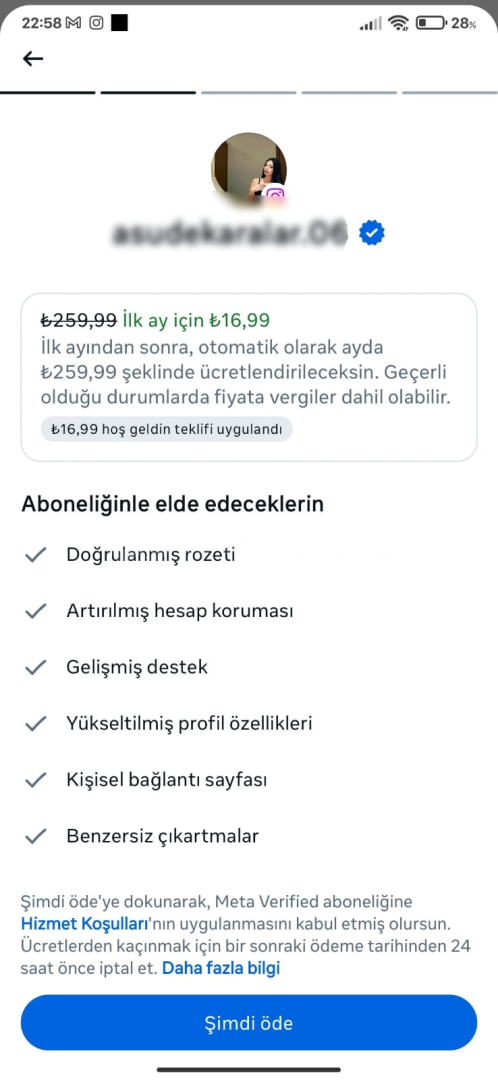Tap checkmark beside Gelişmiş destek

[35, 667]
